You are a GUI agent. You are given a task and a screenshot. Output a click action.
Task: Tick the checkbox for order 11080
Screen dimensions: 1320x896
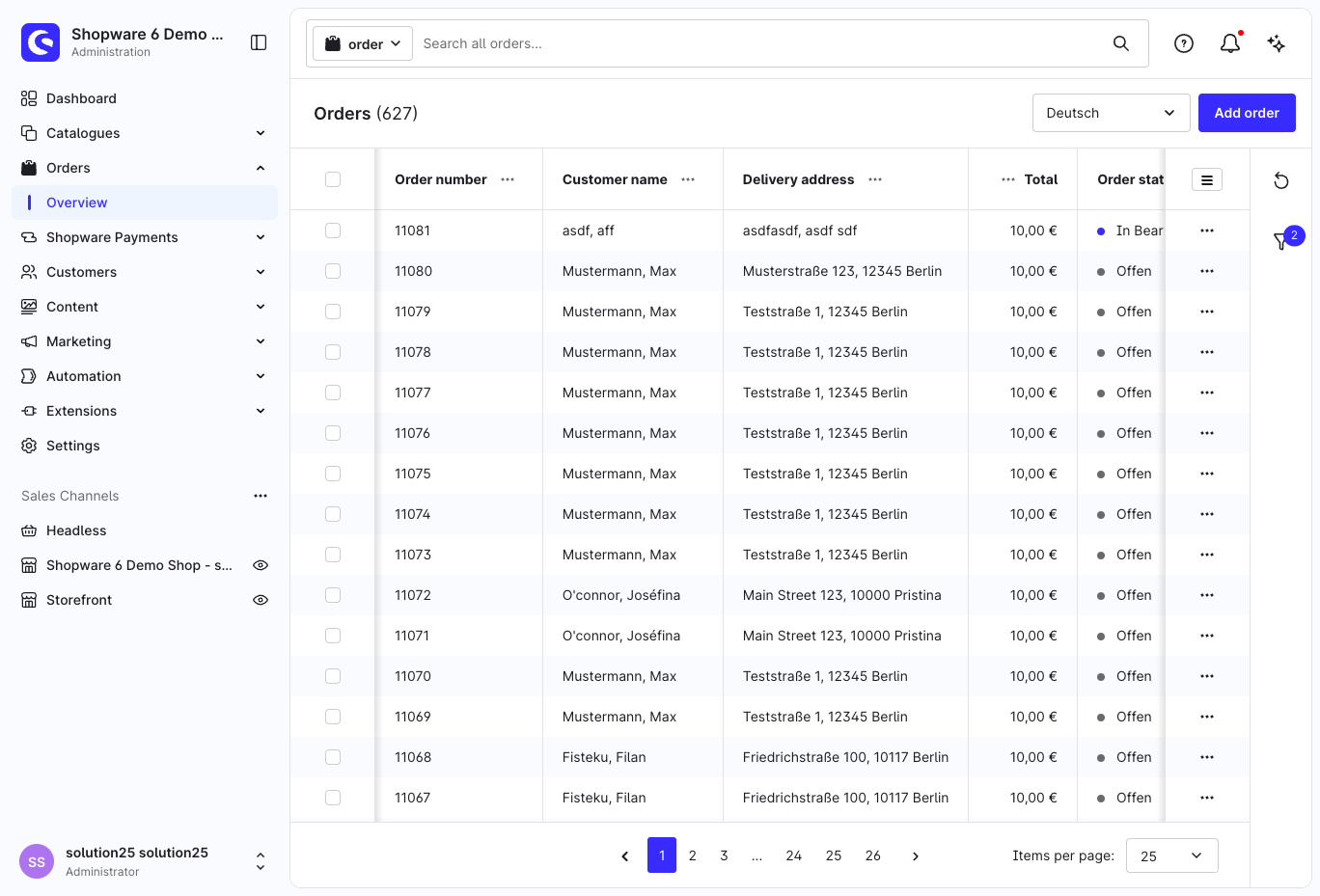tap(333, 271)
